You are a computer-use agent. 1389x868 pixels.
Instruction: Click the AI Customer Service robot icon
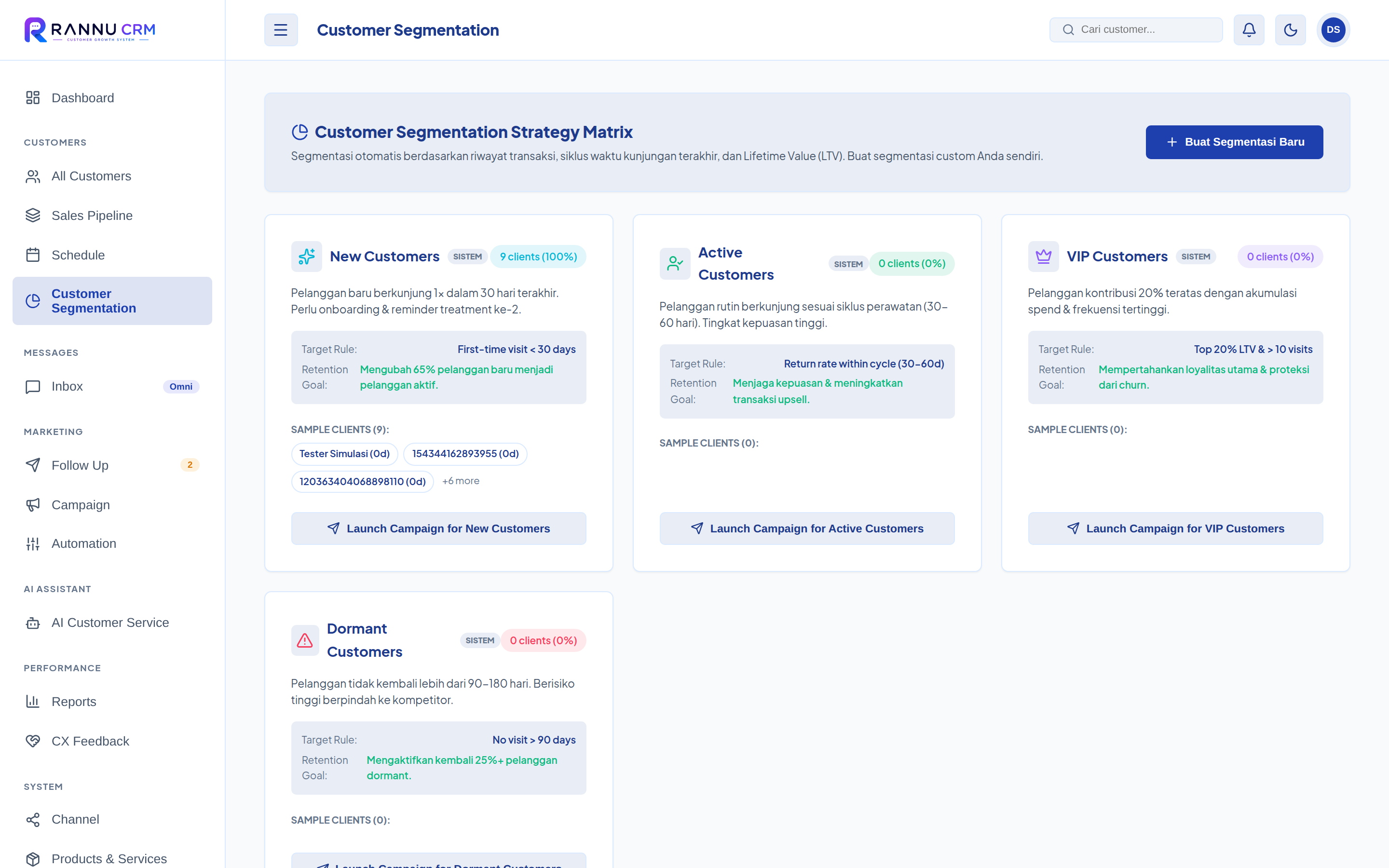(x=33, y=623)
